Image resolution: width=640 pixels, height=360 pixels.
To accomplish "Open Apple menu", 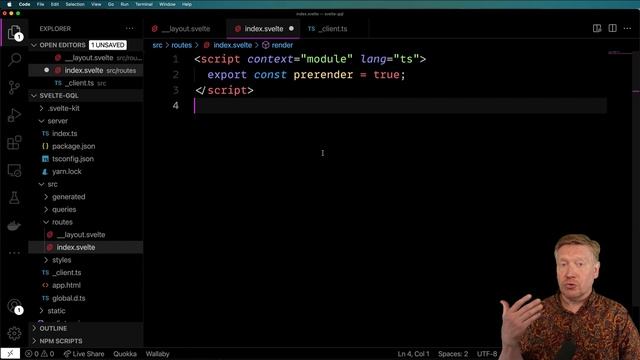I will [9, 4].
